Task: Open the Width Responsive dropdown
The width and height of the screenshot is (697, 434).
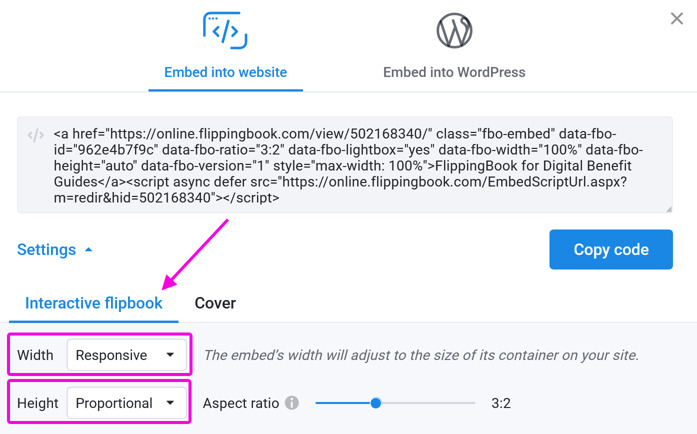Action: tap(127, 355)
